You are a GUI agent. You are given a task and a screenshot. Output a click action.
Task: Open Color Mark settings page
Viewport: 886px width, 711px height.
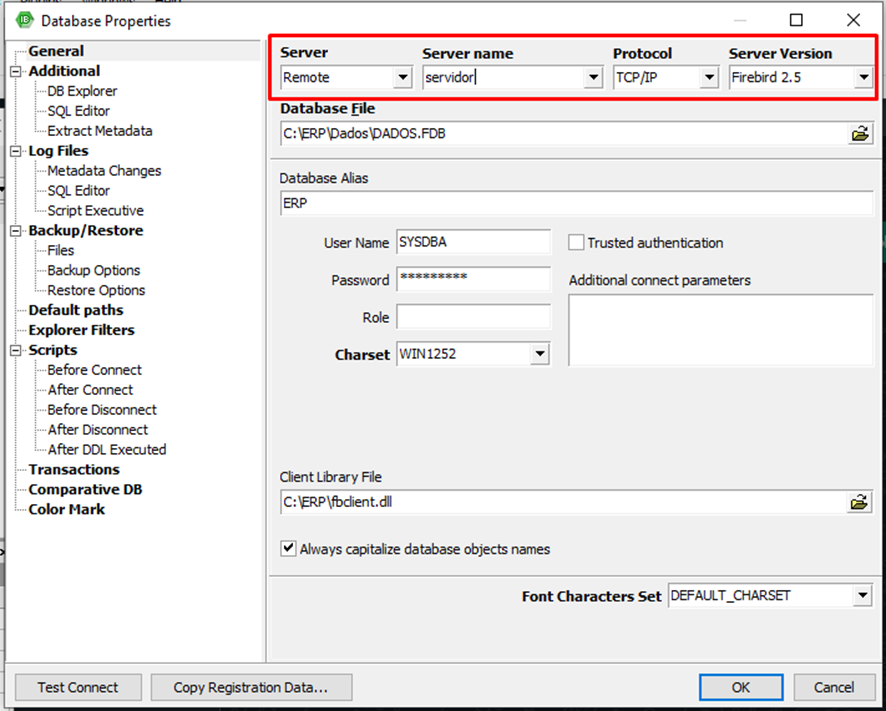67,509
